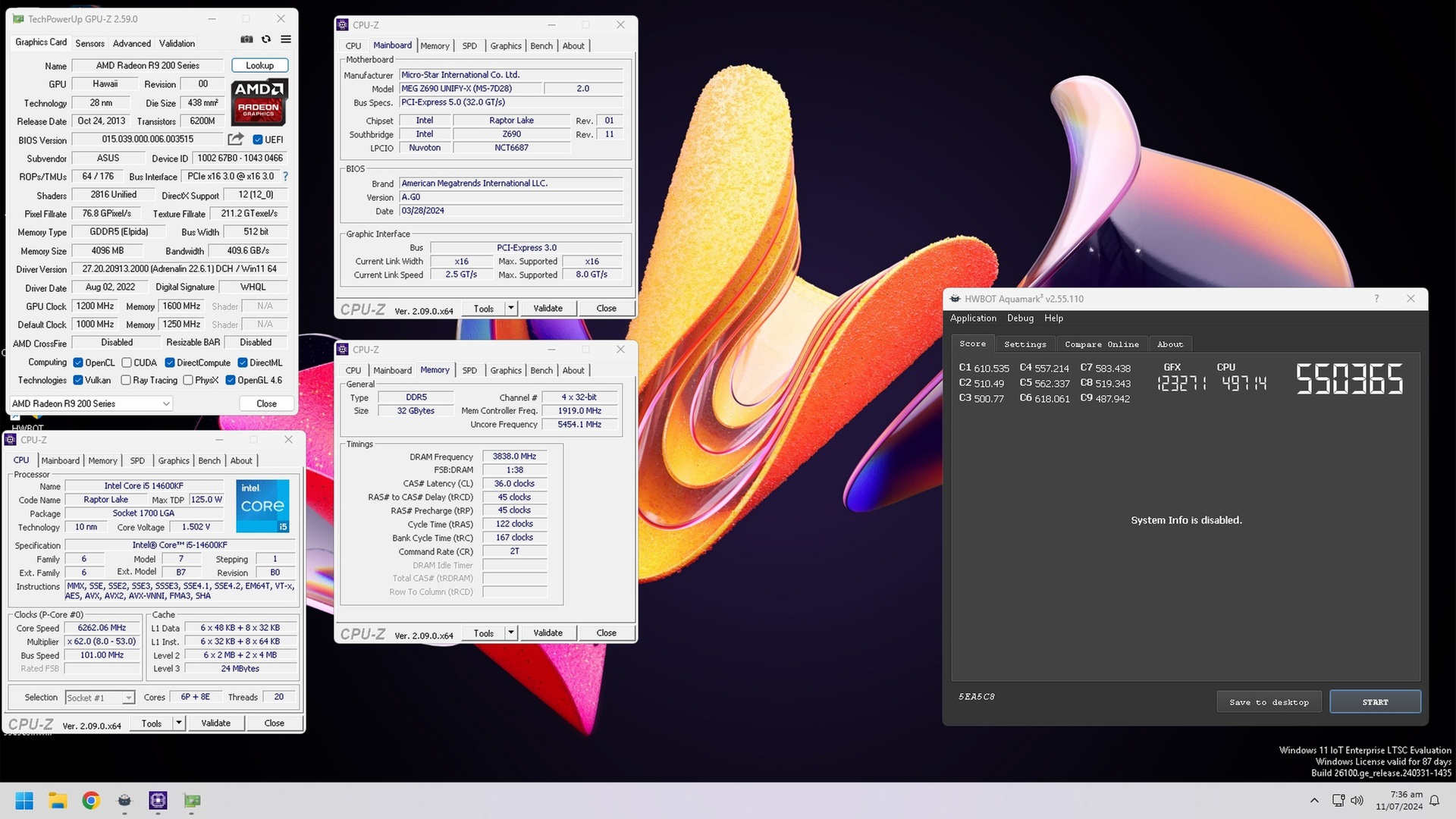
Task: Click the Close button in GPU-Z
Action: point(266,403)
